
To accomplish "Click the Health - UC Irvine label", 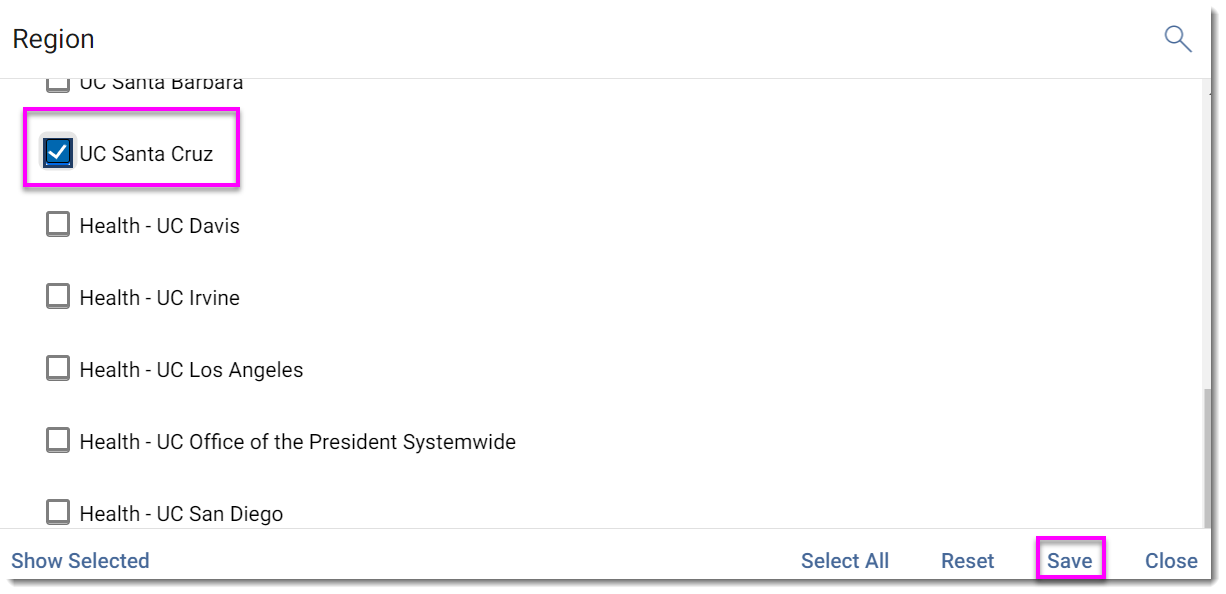I will 160,298.
